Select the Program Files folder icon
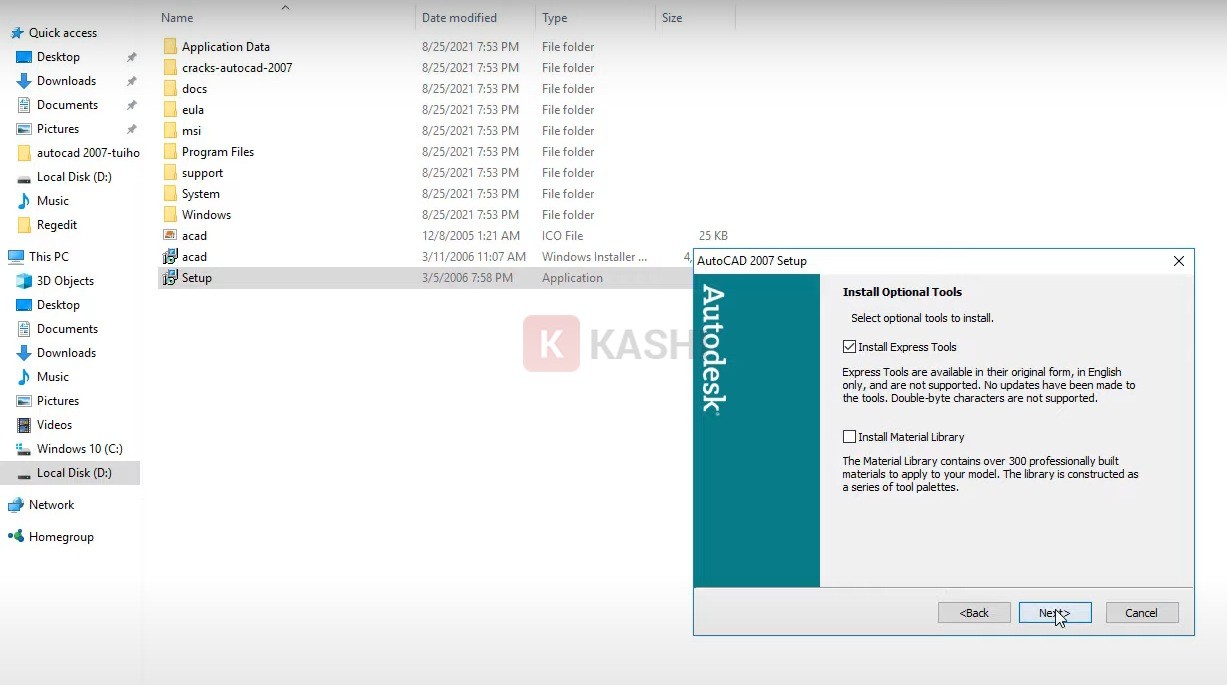Screen dimensions: 1227x685 (170, 152)
